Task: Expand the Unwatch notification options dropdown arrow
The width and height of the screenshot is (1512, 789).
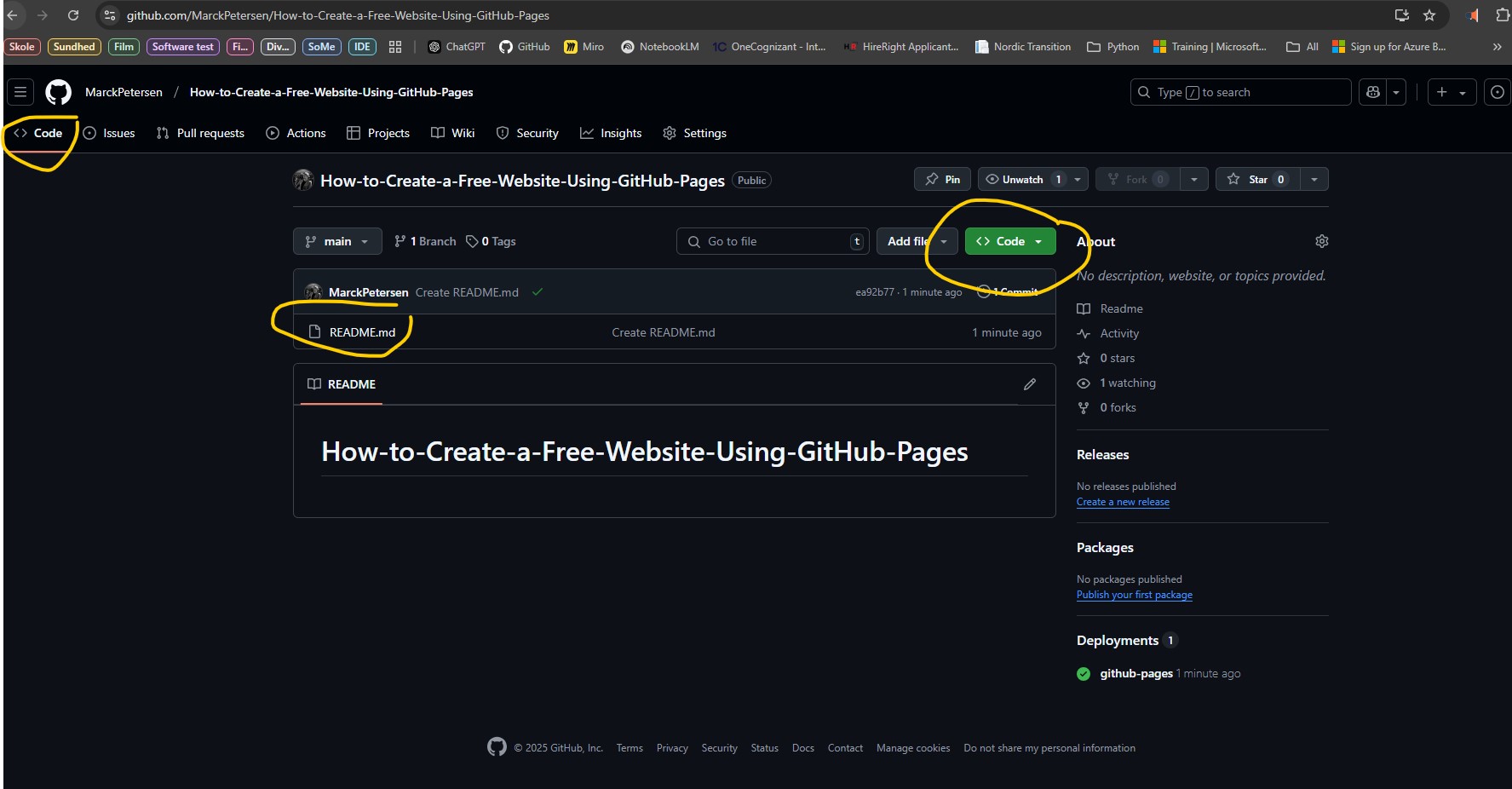Action: click(1078, 179)
